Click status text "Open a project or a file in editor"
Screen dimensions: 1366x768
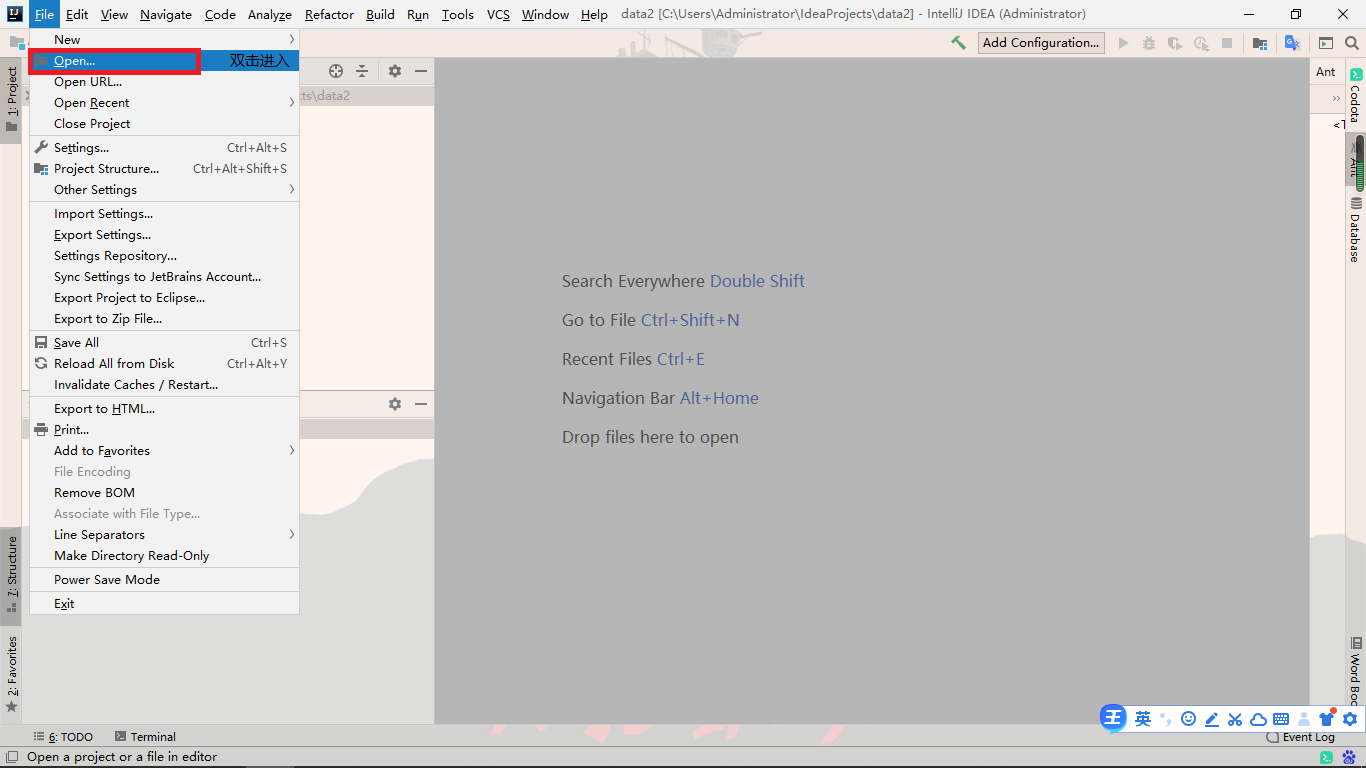coord(122,757)
